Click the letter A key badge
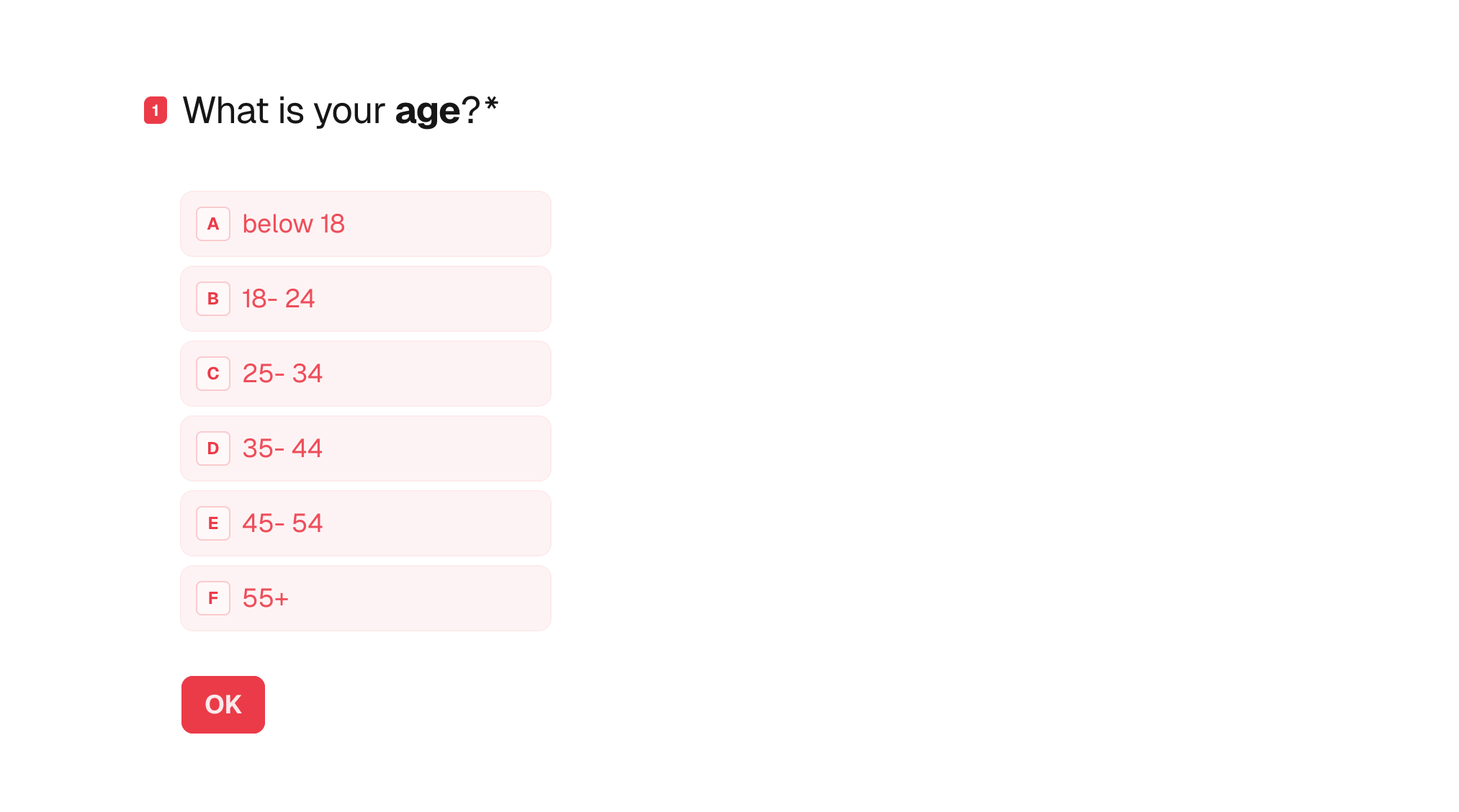 [x=213, y=224]
